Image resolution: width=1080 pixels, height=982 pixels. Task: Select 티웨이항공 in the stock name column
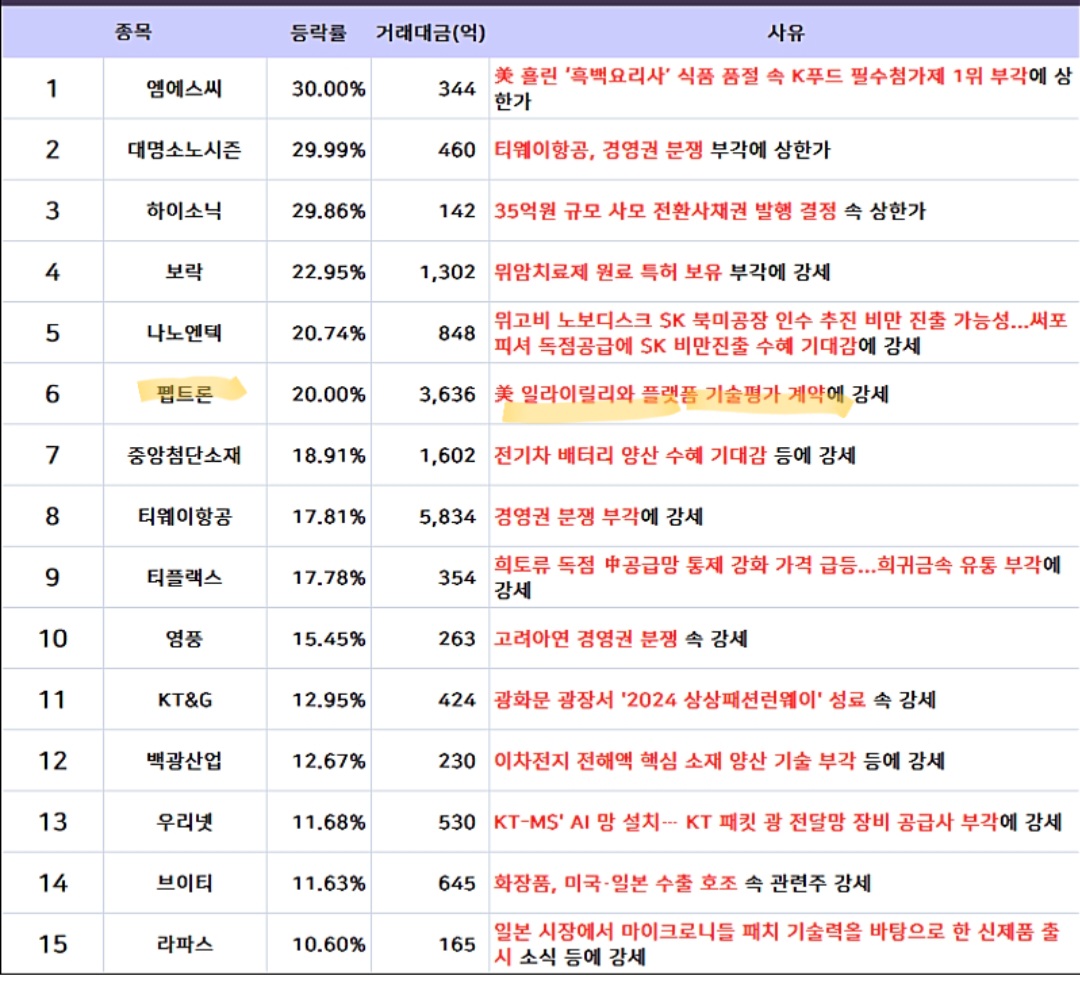pos(185,516)
